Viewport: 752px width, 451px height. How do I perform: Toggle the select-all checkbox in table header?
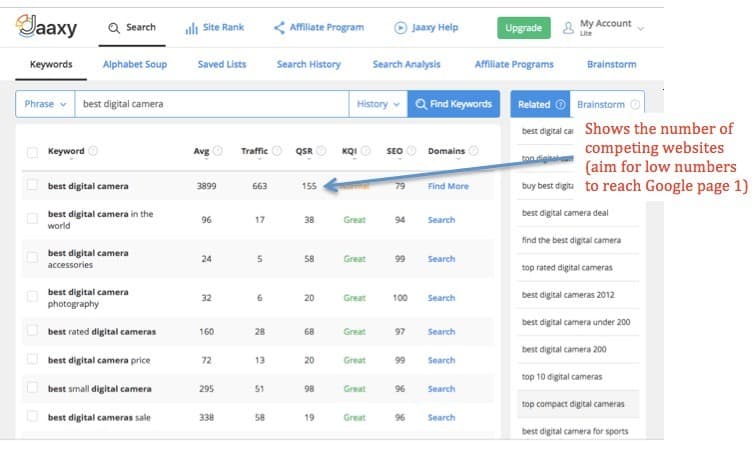[x=32, y=153]
